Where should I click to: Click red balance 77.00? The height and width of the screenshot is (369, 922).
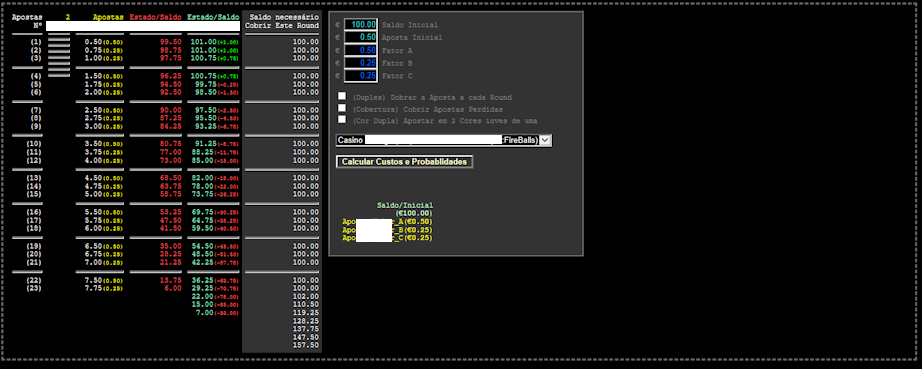tap(171, 152)
